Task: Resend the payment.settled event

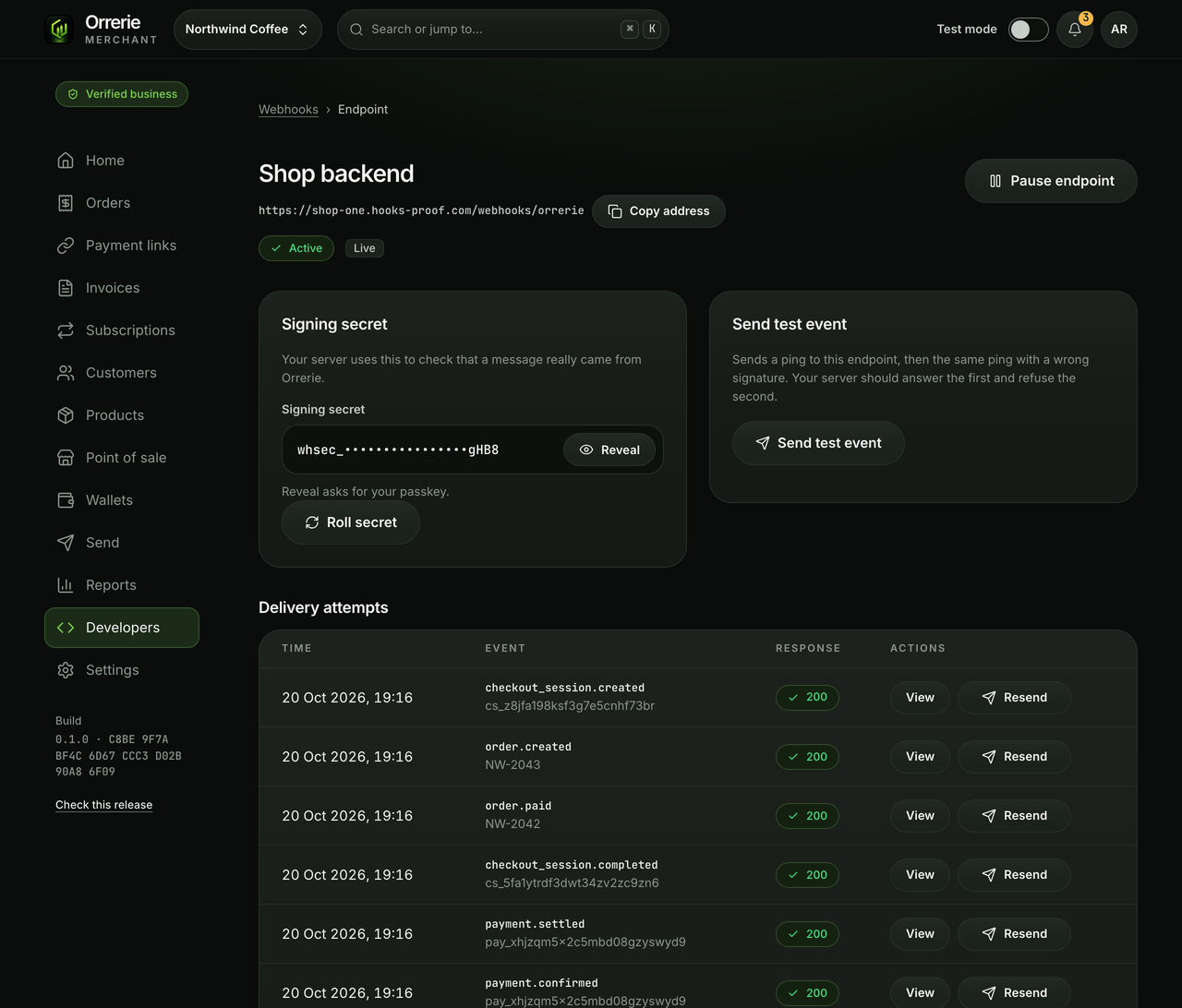Action: coord(1014,934)
